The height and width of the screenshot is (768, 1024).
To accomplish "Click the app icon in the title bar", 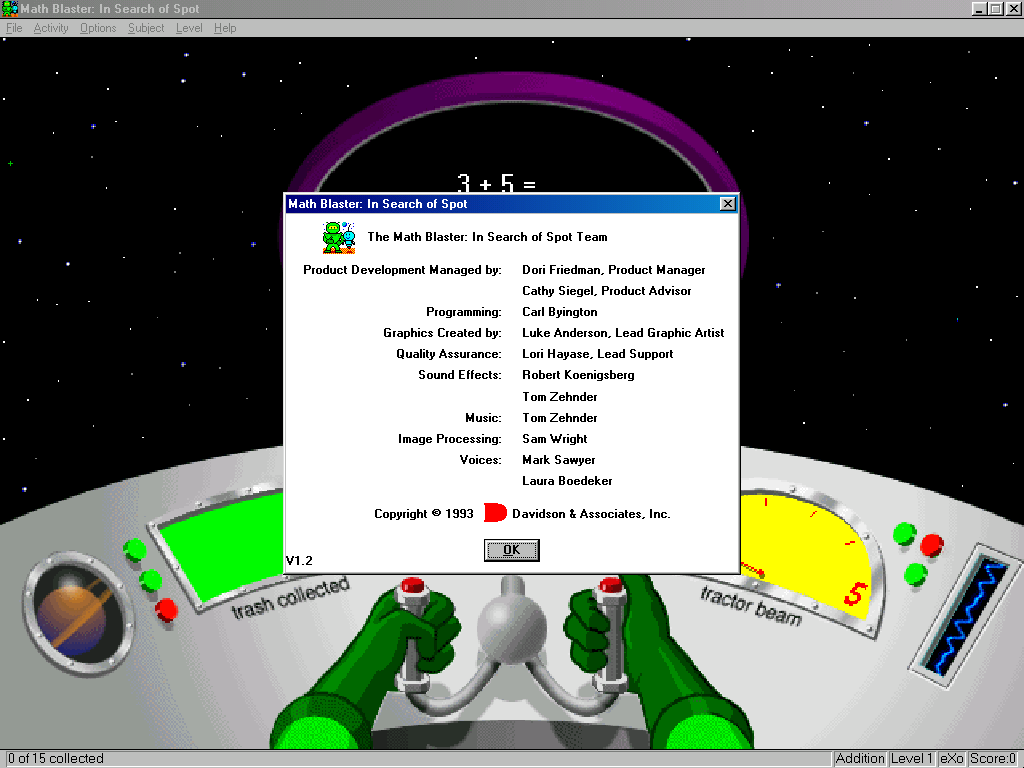I will [10, 8].
